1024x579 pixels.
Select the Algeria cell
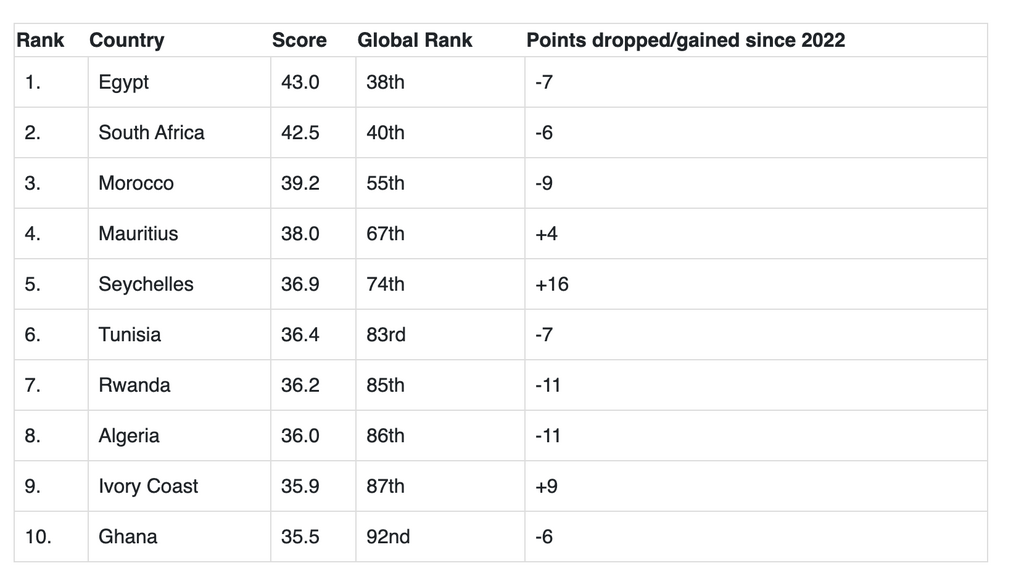tap(129, 435)
